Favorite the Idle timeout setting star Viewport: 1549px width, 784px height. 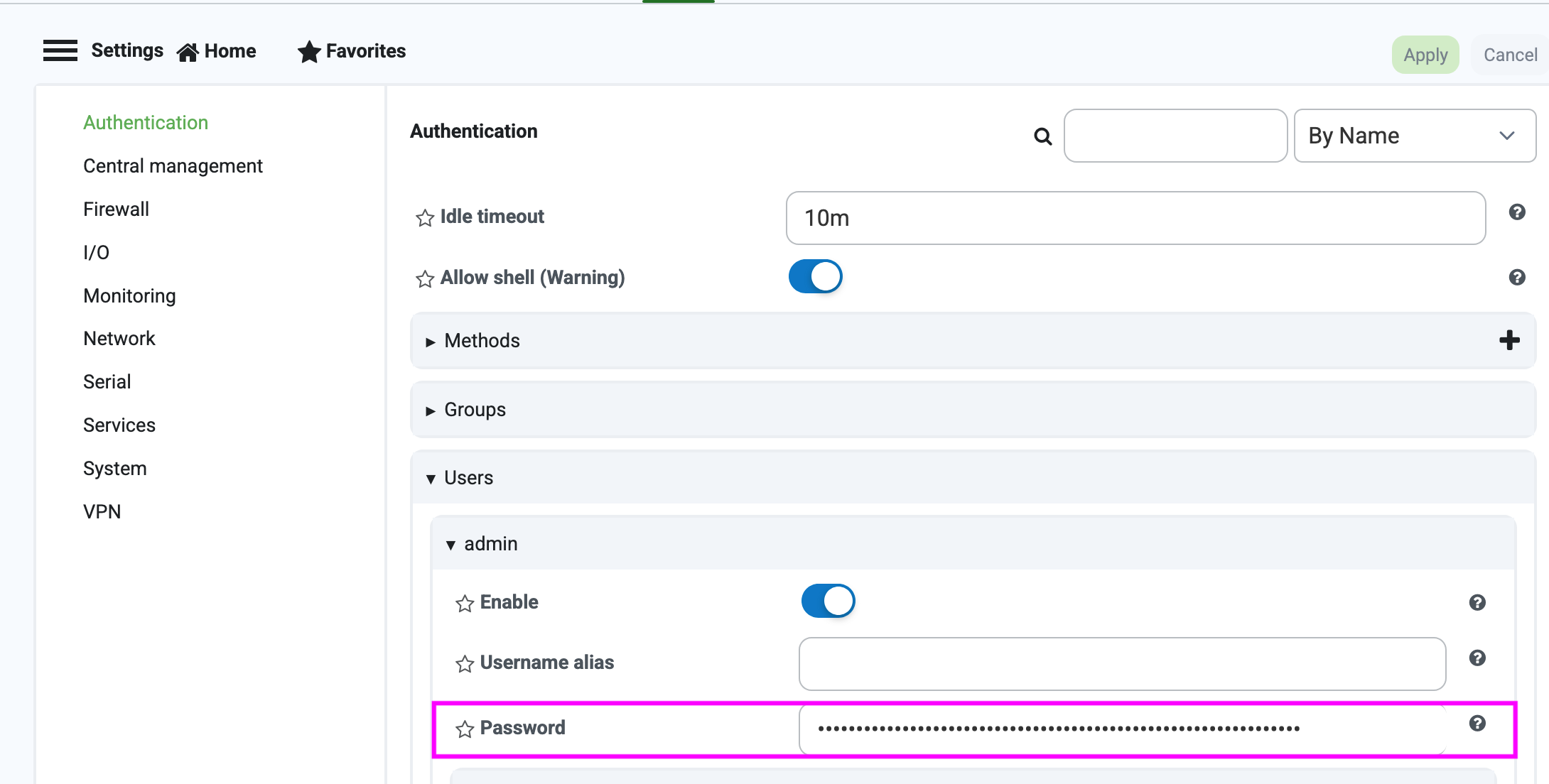coord(425,218)
